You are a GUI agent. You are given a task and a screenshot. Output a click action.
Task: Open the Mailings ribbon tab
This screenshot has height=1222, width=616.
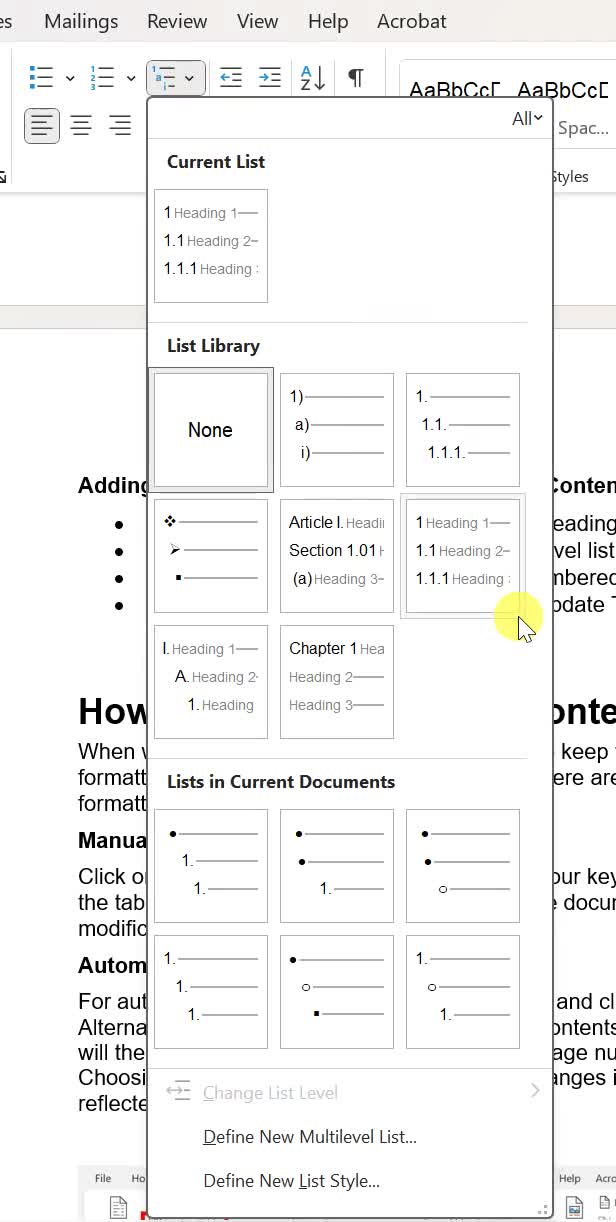pyautogui.click(x=81, y=21)
